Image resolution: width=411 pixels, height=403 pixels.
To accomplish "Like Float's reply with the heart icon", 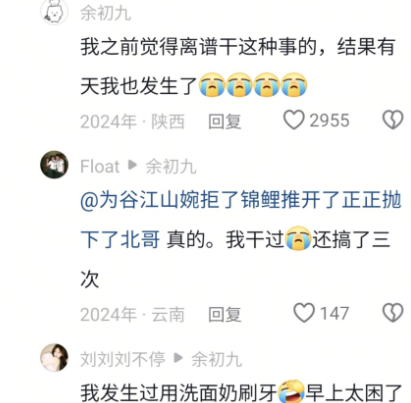I will [x=304, y=313].
